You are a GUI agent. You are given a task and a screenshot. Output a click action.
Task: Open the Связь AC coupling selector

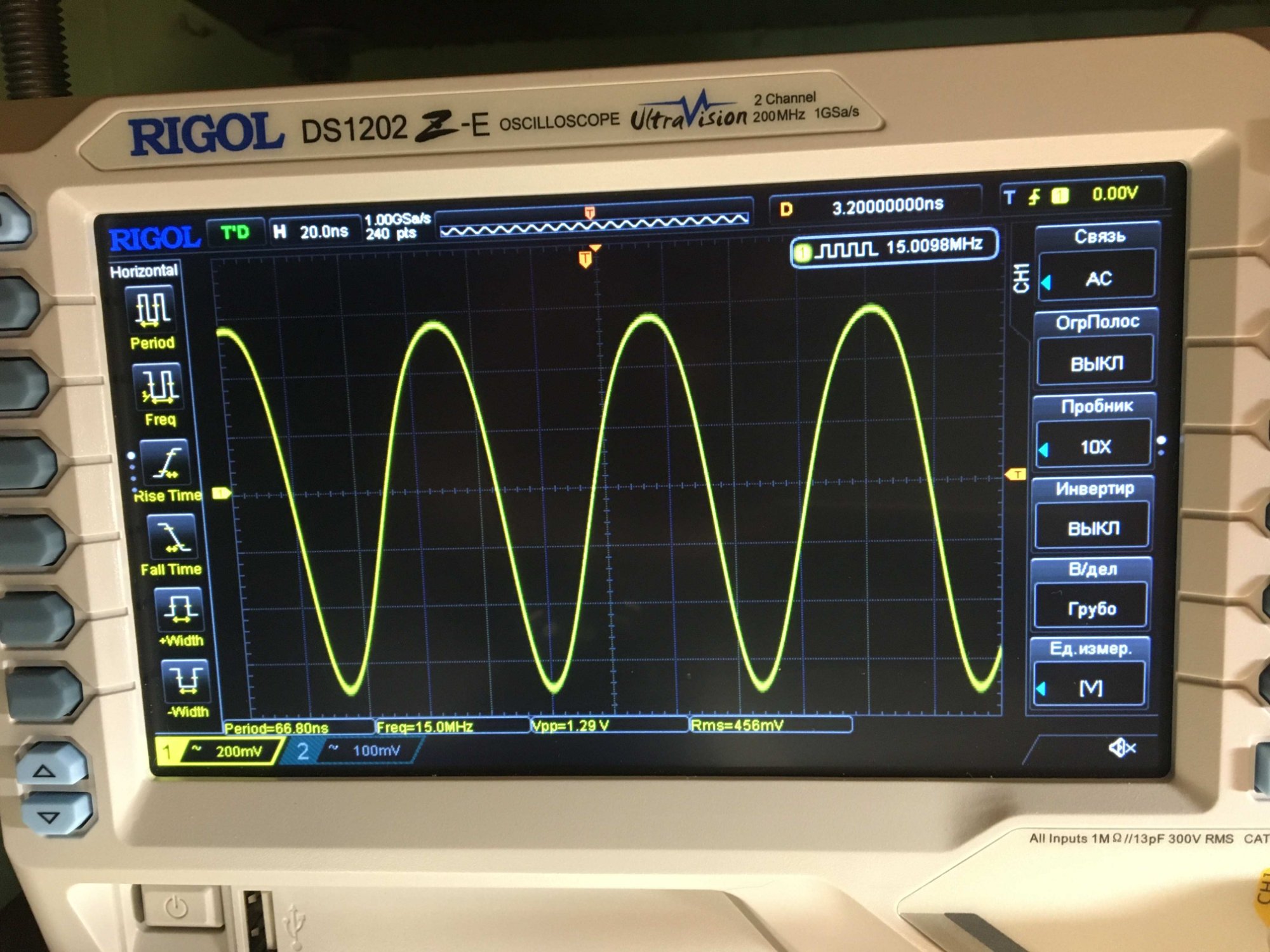click(1098, 278)
